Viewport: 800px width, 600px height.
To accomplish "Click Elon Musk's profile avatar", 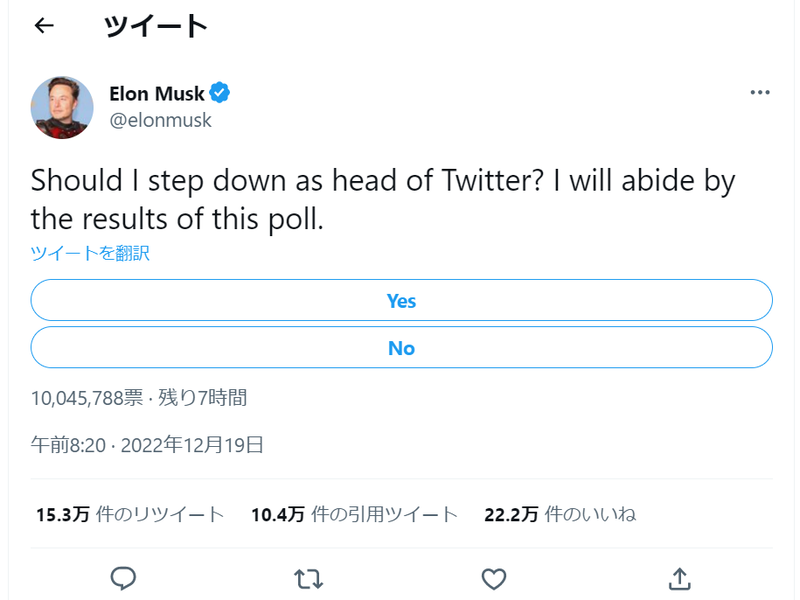I will pyautogui.click(x=62, y=106).
